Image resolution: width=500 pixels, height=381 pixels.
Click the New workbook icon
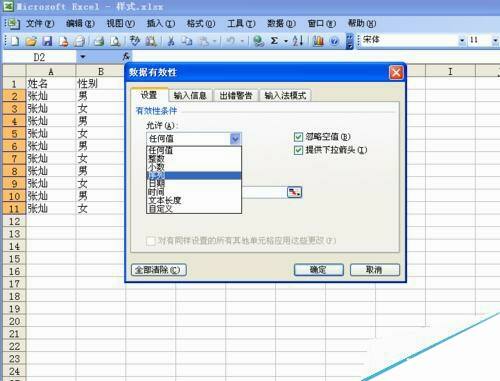(x=15, y=41)
